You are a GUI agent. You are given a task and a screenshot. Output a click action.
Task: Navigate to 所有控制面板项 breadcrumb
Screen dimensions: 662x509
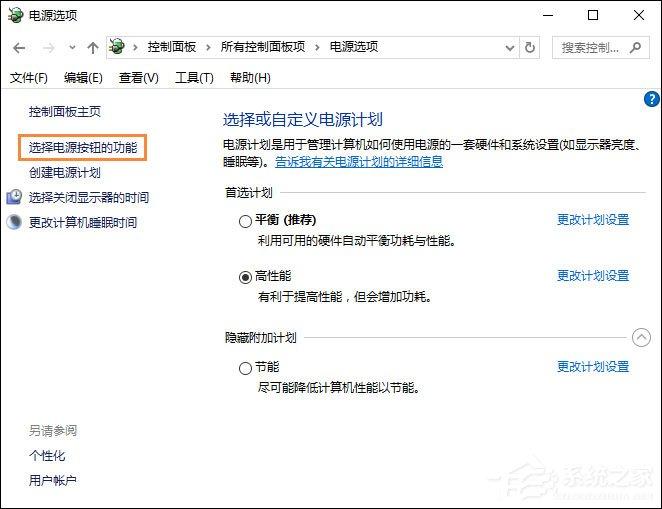tap(263, 47)
